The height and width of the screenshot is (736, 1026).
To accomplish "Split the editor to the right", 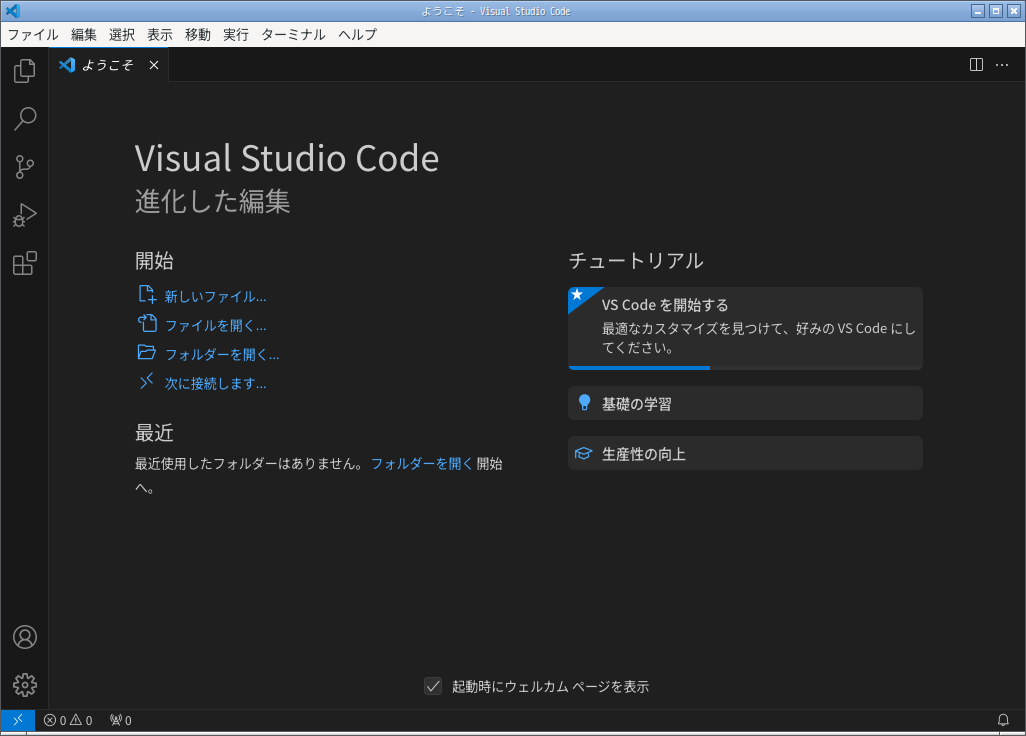I will [x=976, y=65].
